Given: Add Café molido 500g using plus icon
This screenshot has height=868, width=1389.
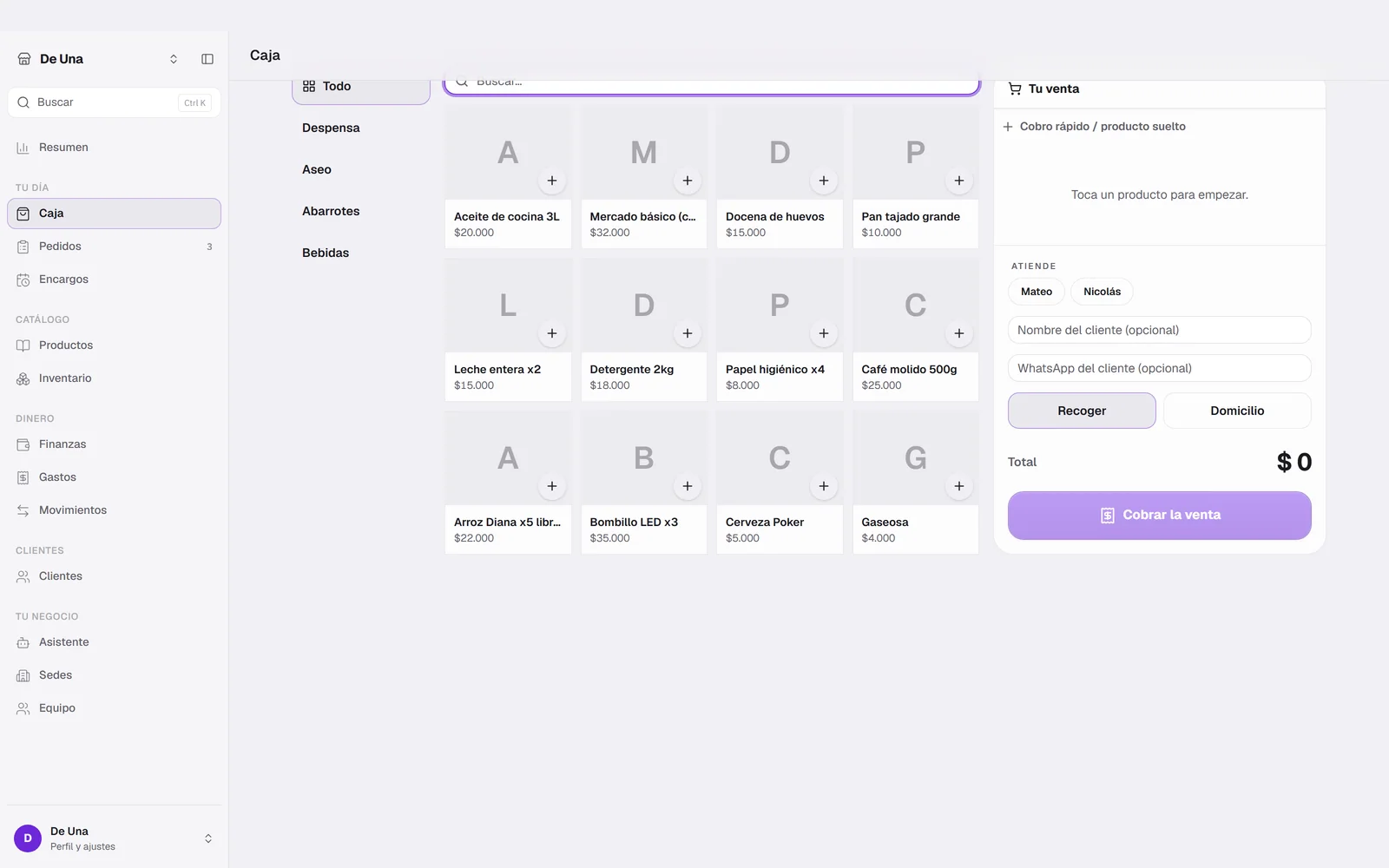Looking at the screenshot, I should tap(959, 333).
